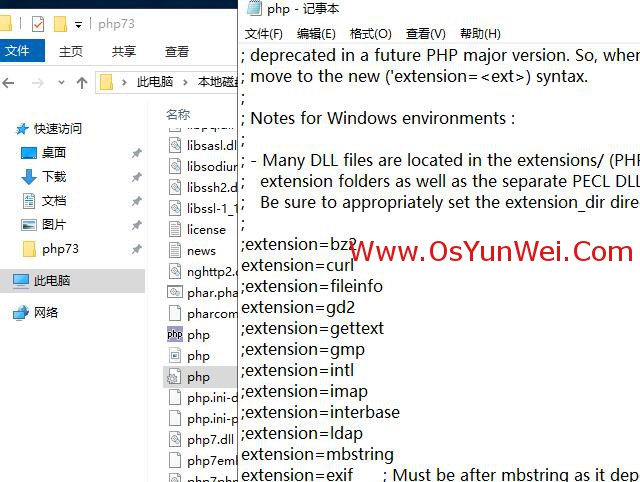Switch to the 主页 ribbon tab

[x=71, y=51]
